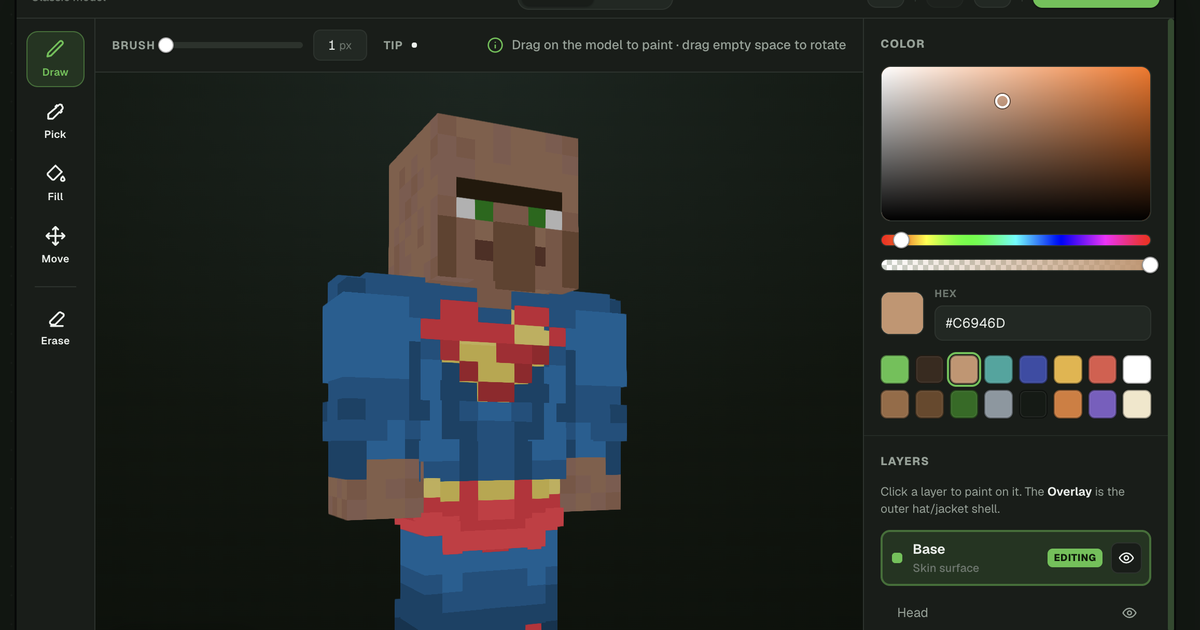Pick the light green palette swatch
Image resolution: width=1200 pixels, height=630 pixels.
[x=895, y=369]
